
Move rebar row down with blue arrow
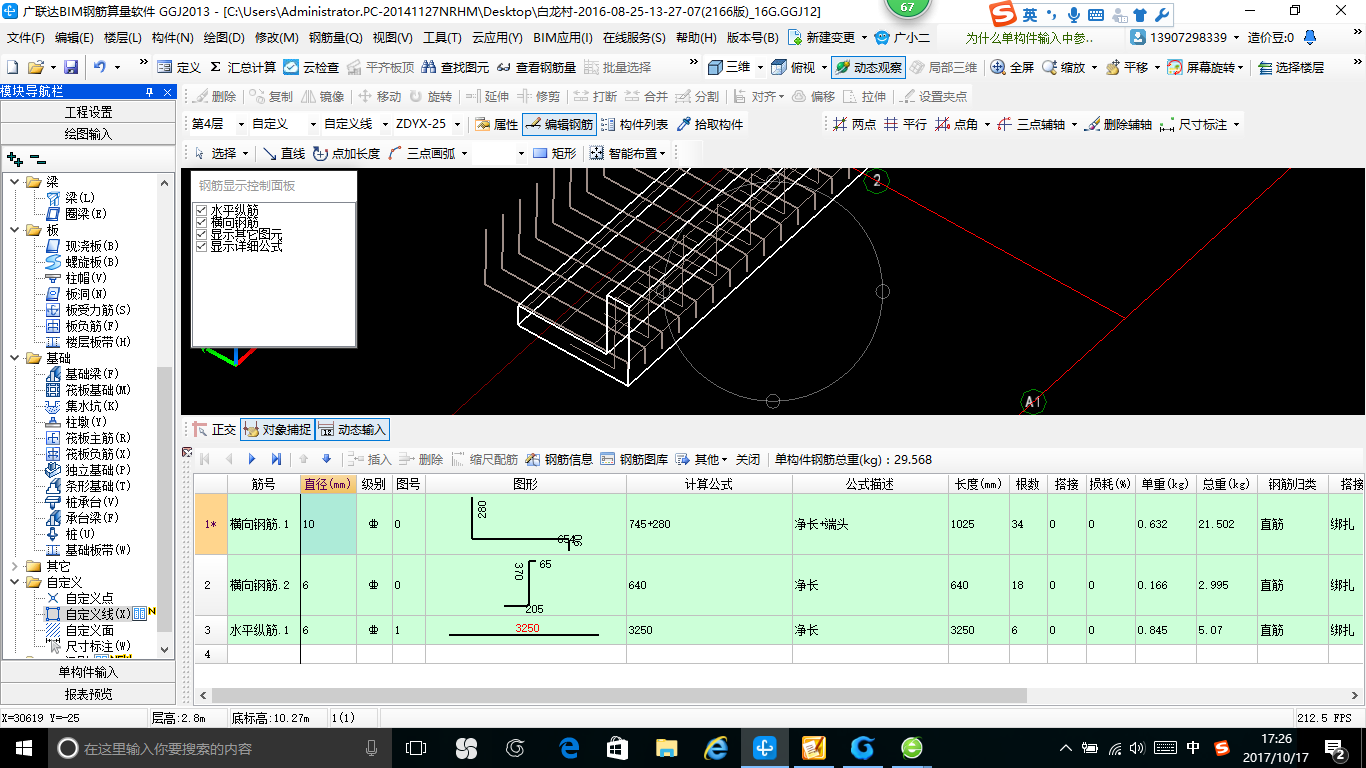(326, 459)
